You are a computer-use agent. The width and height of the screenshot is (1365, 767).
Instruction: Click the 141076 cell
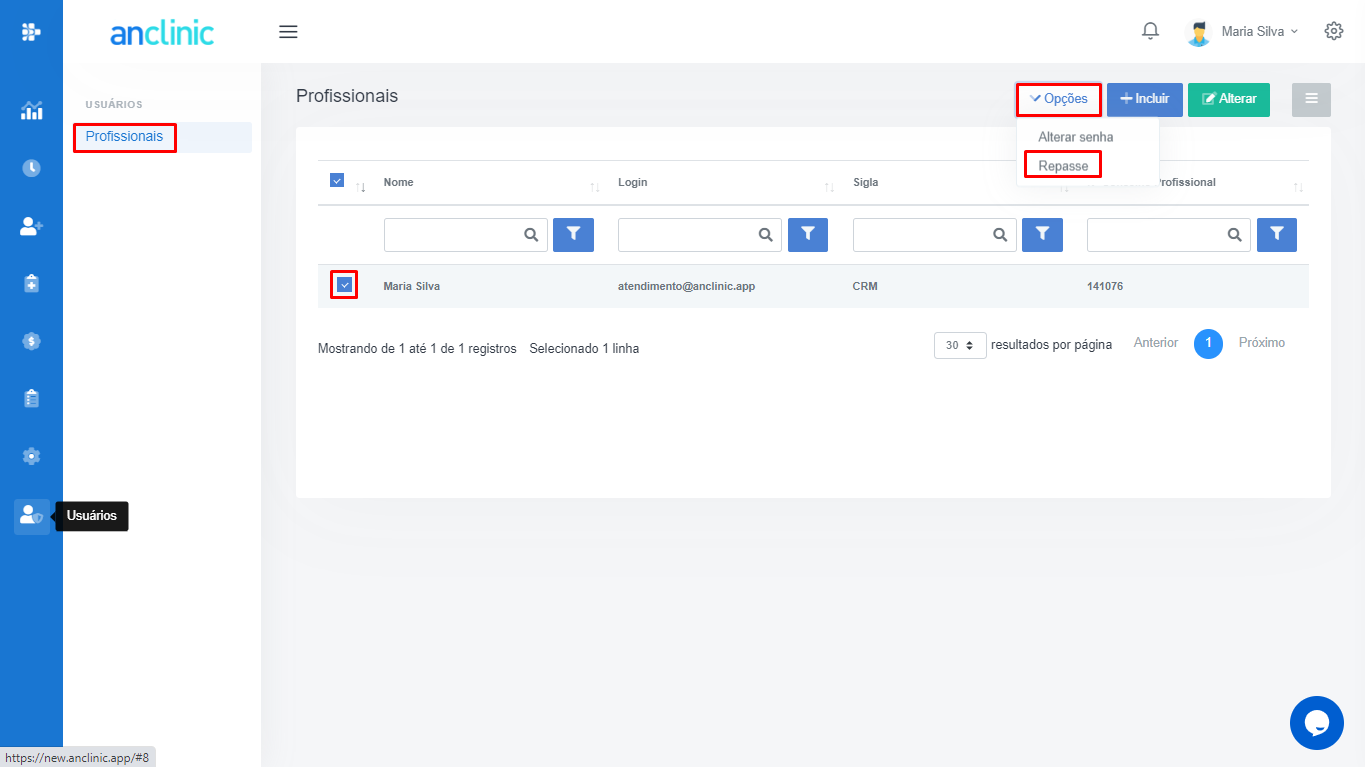pyautogui.click(x=1105, y=286)
